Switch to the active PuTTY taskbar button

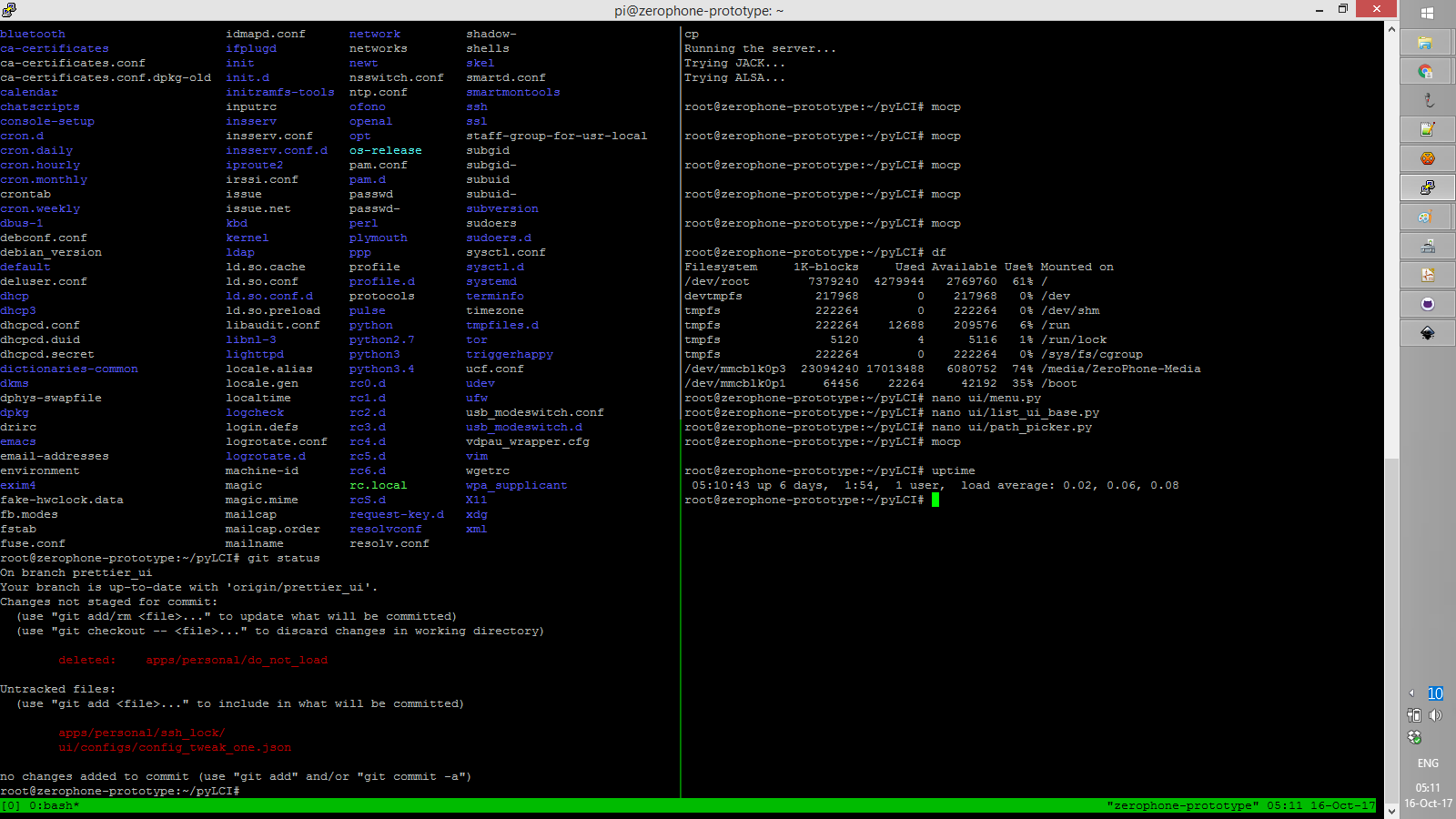(1426, 187)
